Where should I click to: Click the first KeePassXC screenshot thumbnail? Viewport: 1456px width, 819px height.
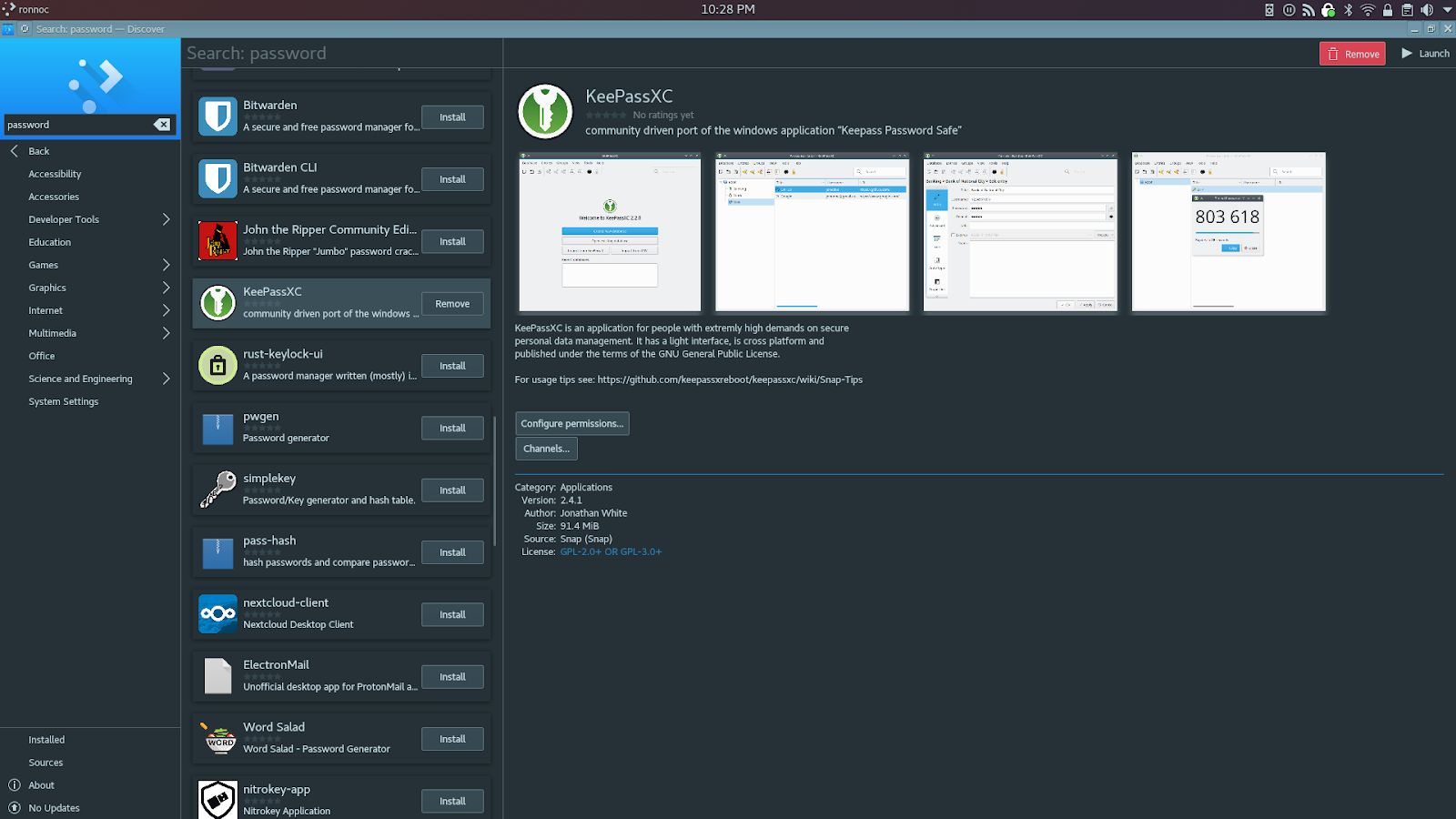(610, 233)
